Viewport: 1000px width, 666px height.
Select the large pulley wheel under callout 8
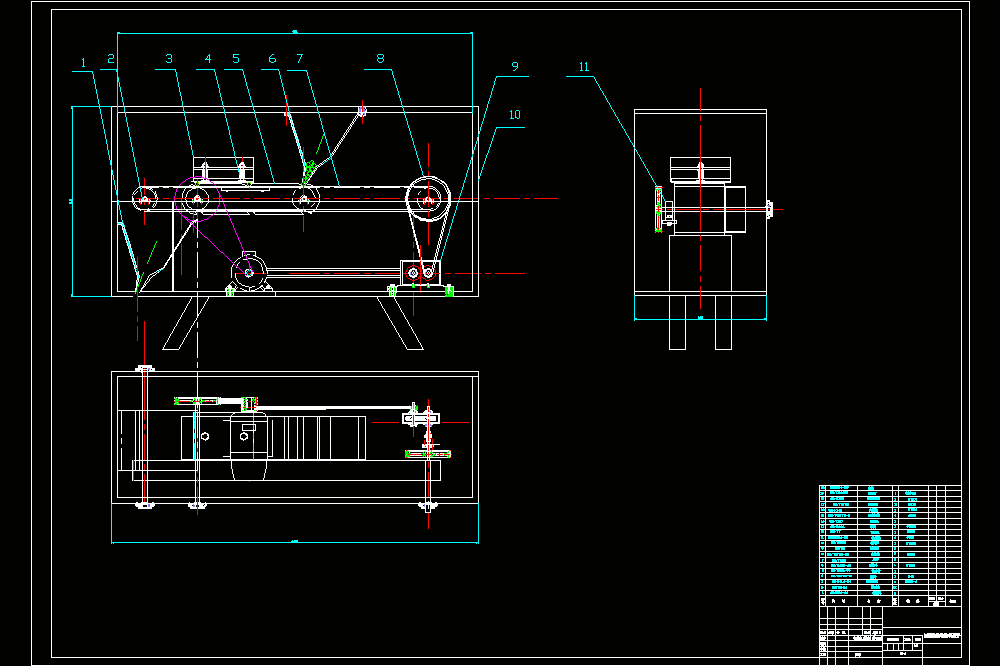pos(429,200)
